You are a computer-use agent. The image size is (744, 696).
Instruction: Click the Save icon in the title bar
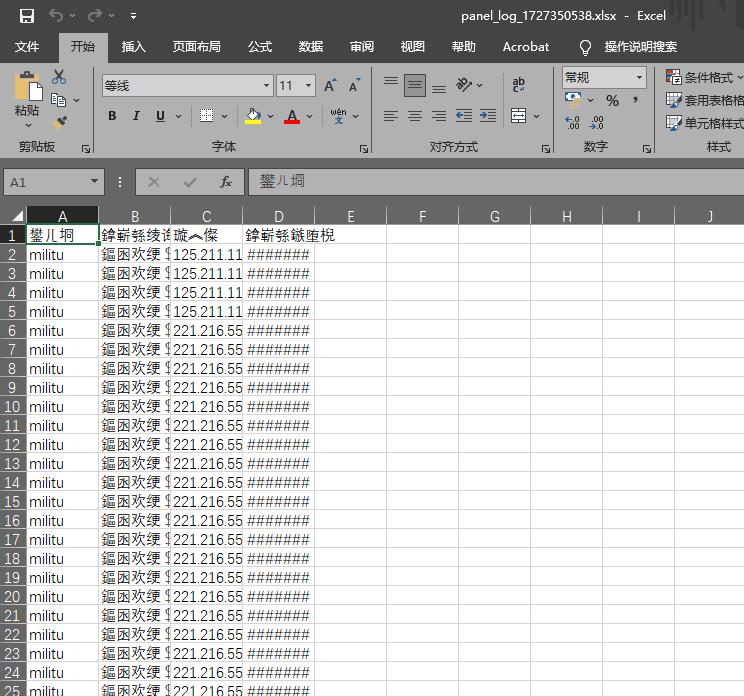pyautogui.click(x=27, y=16)
